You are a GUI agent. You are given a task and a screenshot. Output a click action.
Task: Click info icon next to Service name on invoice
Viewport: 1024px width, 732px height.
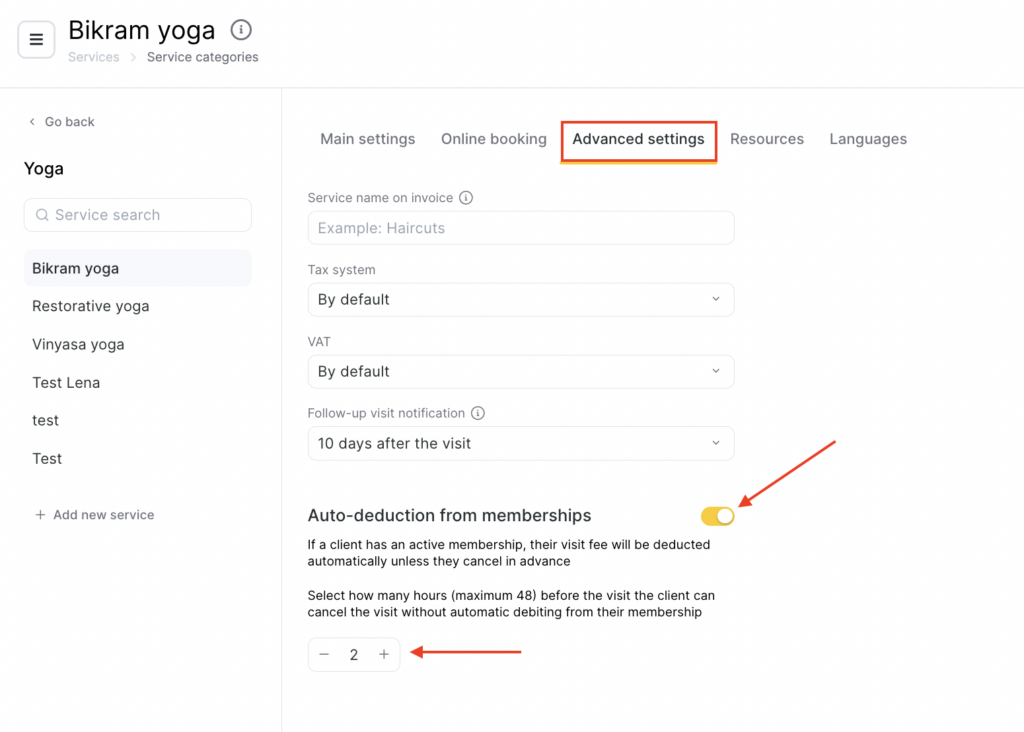466,198
